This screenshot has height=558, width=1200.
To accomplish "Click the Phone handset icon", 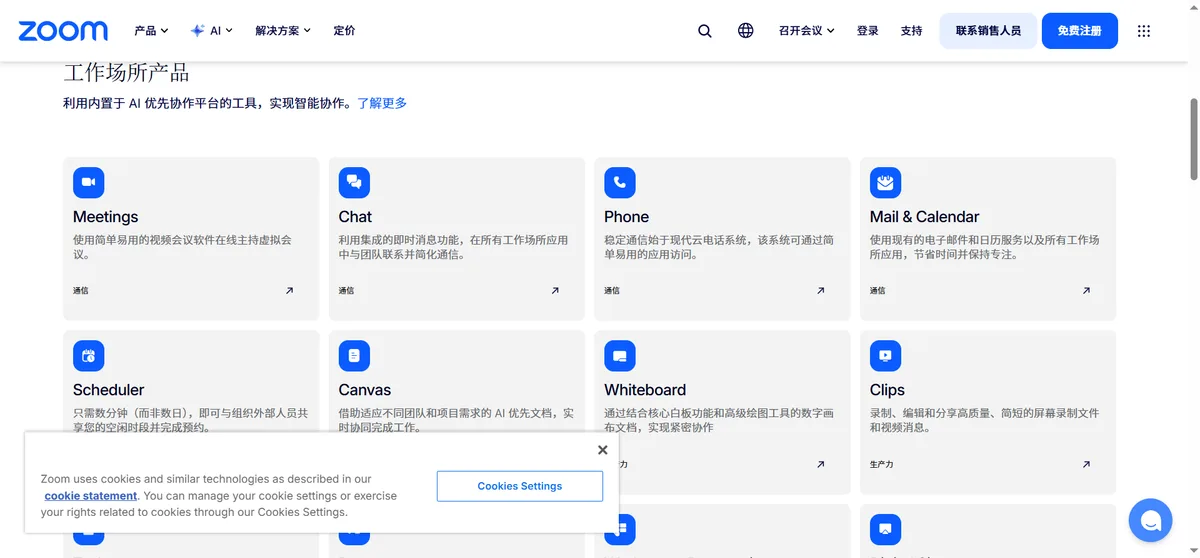I will (620, 183).
